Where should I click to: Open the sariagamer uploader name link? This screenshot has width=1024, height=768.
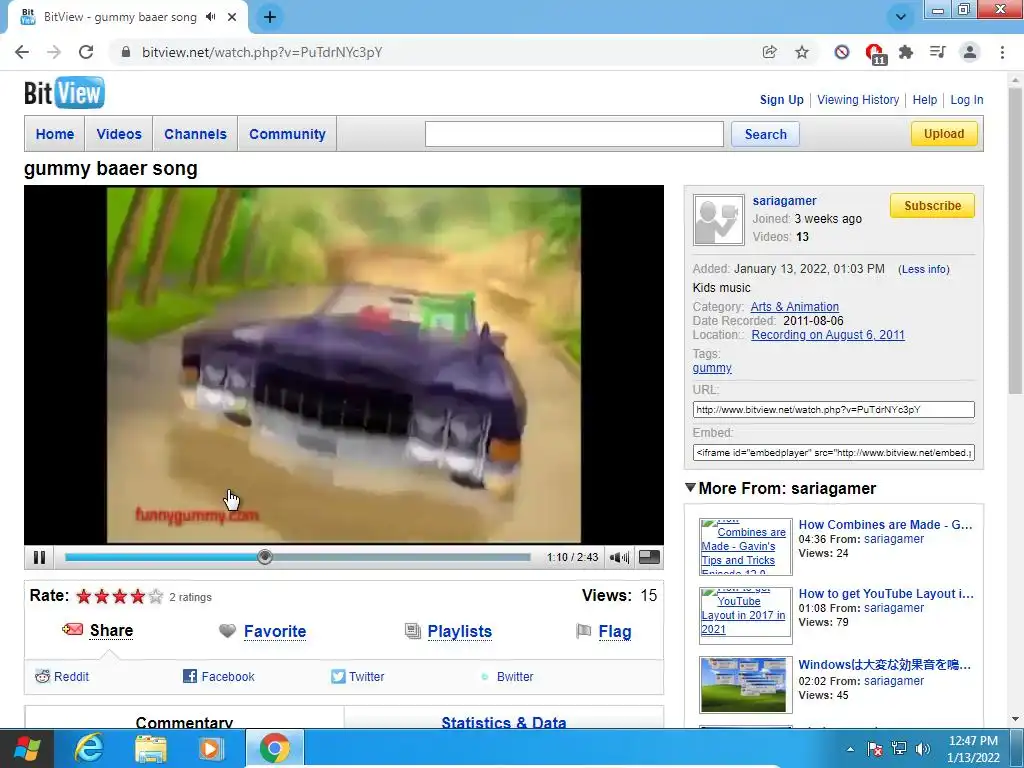click(x=784, y=200)
